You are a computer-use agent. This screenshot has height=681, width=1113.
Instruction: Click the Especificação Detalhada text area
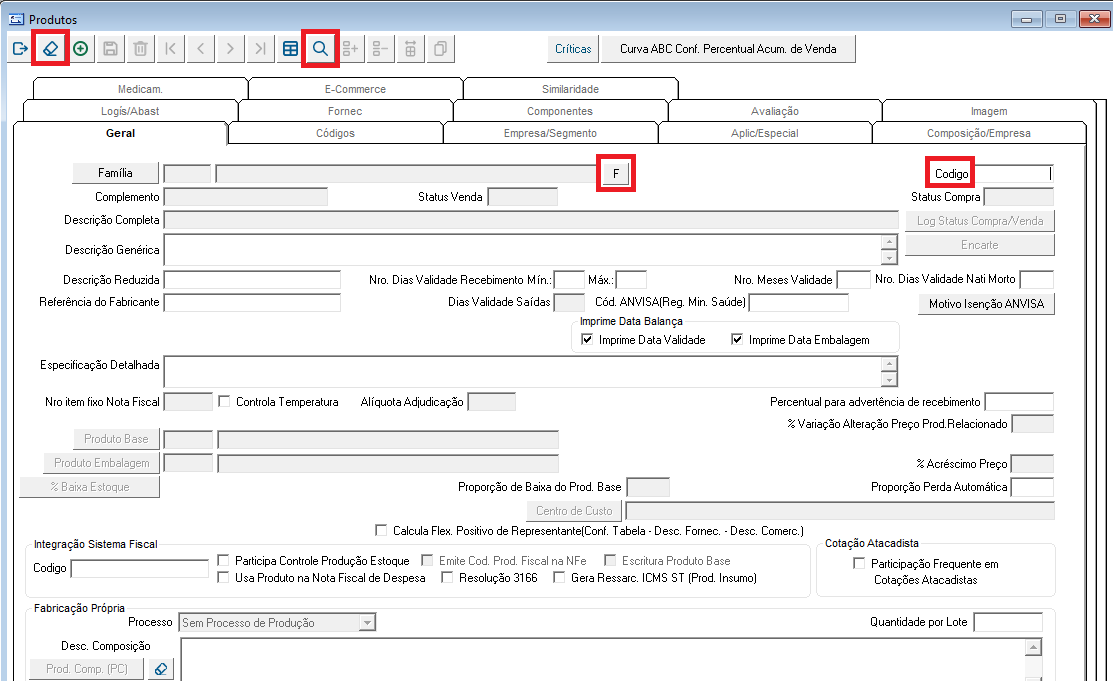pyautogui.click(x=522, y=371)
